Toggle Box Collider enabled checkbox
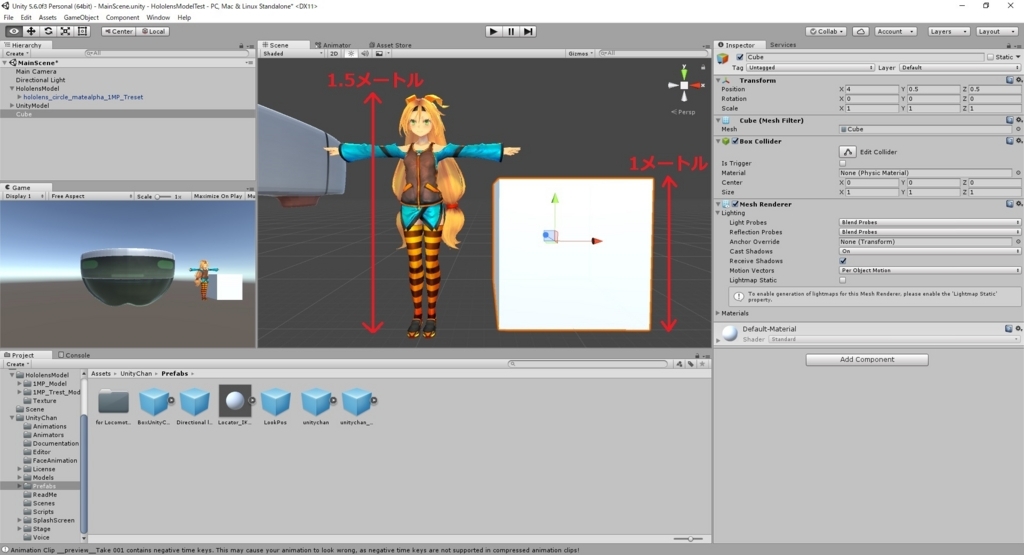 [x=735, y=141]
